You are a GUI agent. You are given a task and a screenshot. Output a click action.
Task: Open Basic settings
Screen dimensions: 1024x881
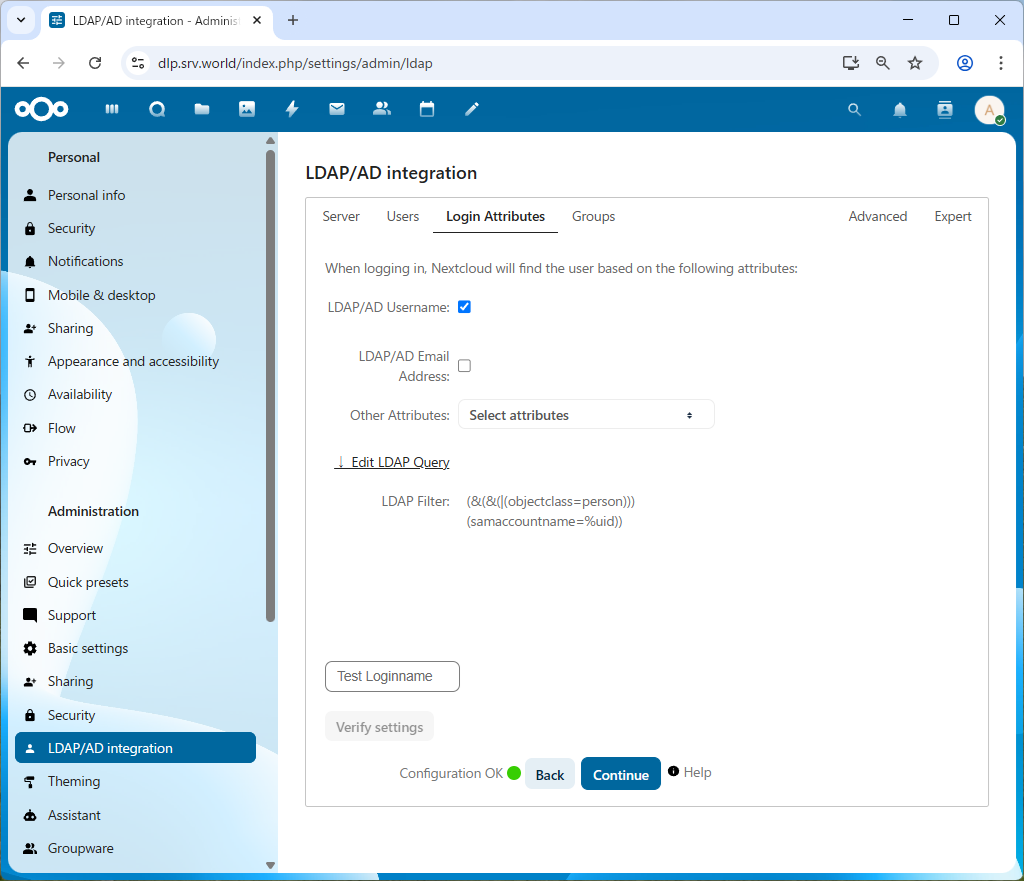point(136,649)
